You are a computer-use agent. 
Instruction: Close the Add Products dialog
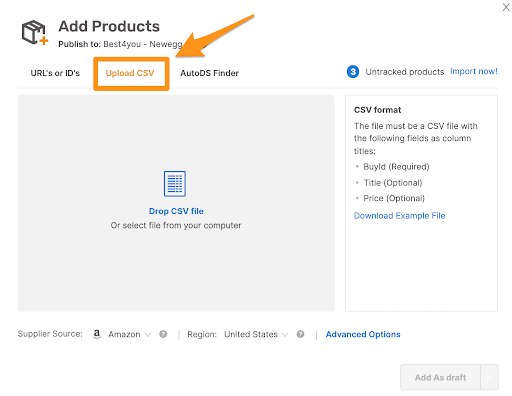[x=506, y=7]
